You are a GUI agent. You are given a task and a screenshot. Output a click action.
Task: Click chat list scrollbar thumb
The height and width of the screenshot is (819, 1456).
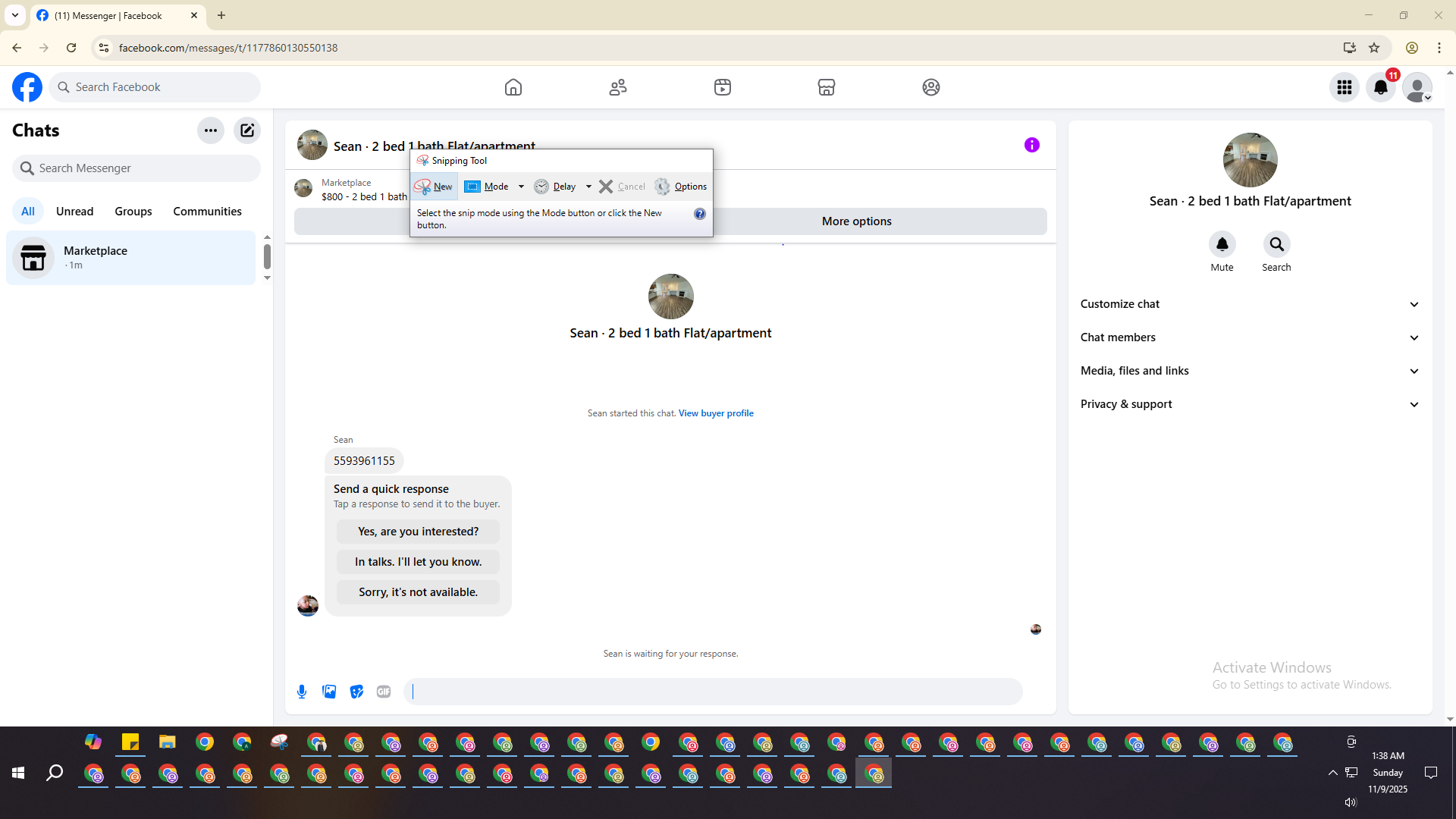click(267, 257)
